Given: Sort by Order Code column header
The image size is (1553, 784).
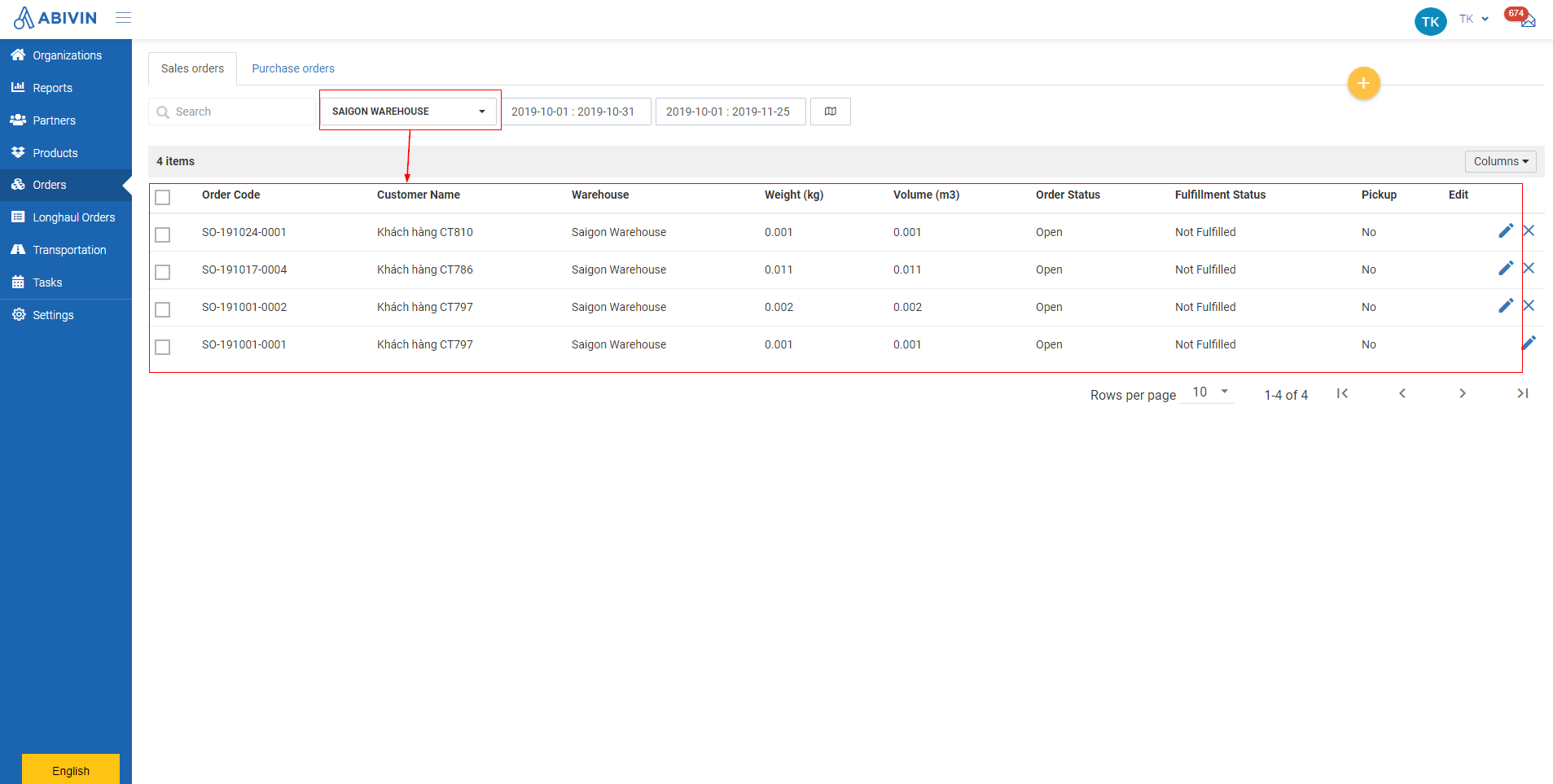Looking at the screenshot, I should pos(231,195).
